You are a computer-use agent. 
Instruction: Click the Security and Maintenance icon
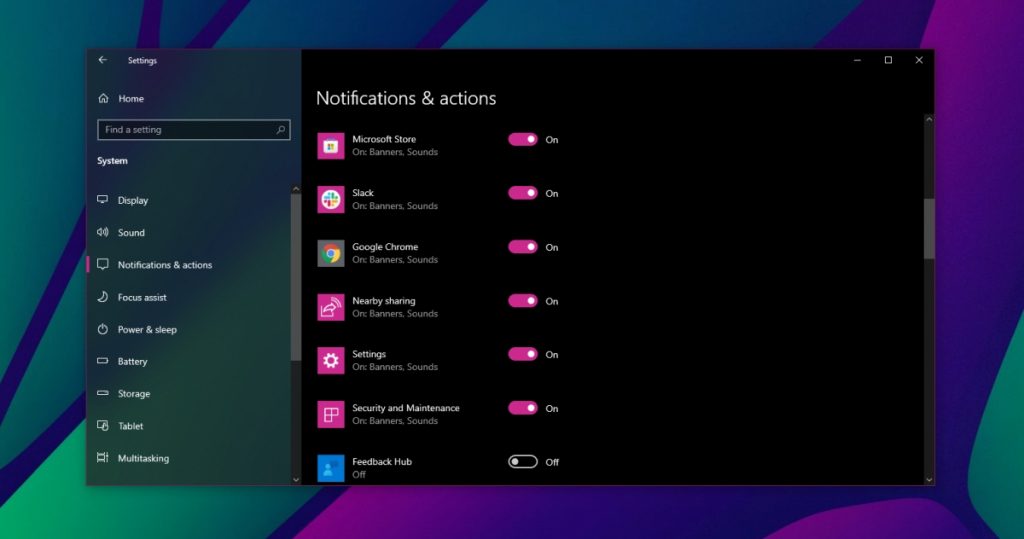(330, 414)
